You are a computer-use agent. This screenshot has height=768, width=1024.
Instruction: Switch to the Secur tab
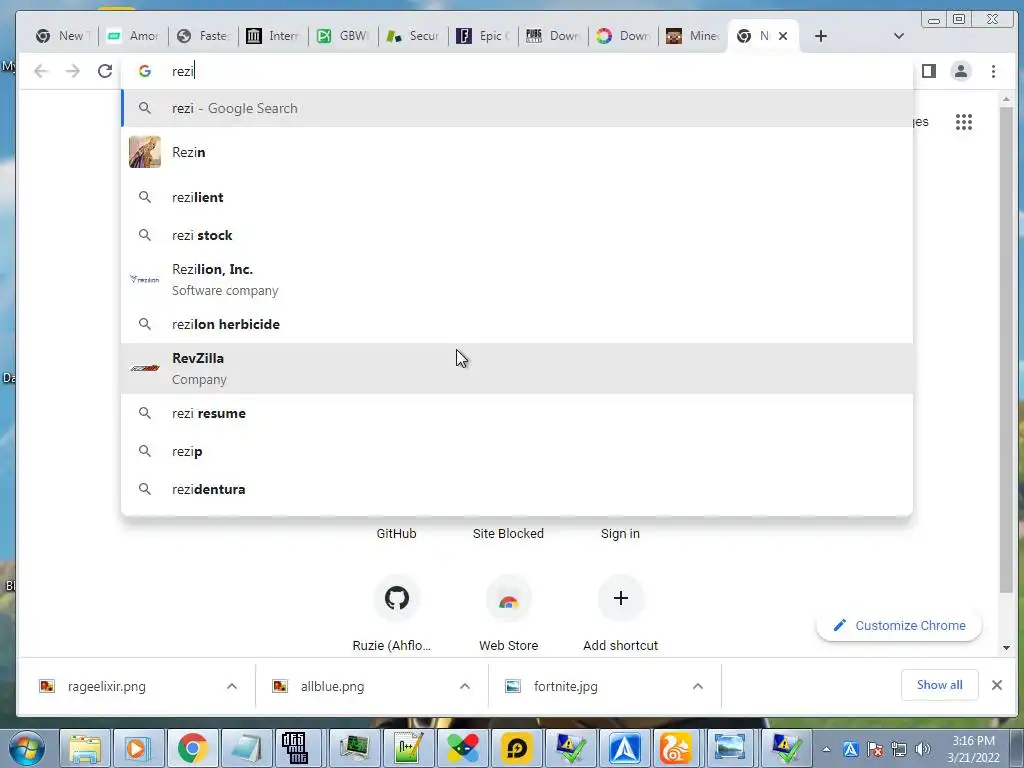point(413,36)
